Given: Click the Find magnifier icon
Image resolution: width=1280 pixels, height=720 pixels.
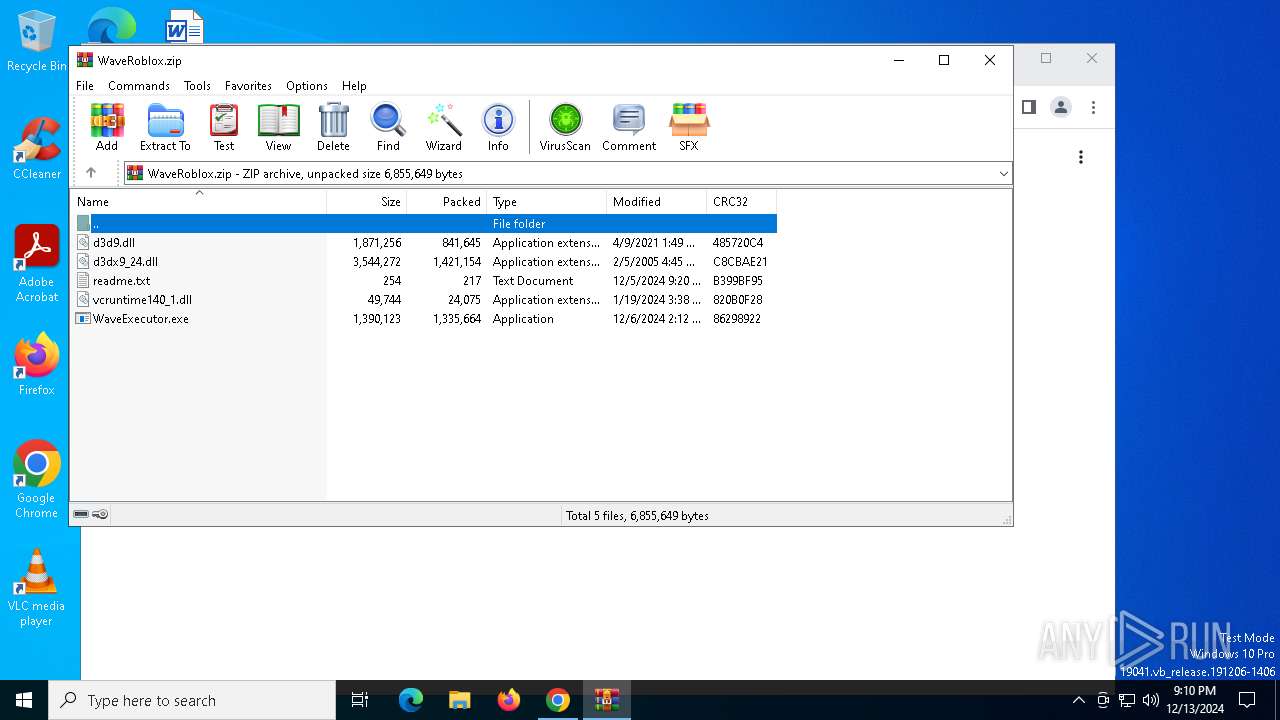Looking at the screenshot, I should (x=388, y=127).
